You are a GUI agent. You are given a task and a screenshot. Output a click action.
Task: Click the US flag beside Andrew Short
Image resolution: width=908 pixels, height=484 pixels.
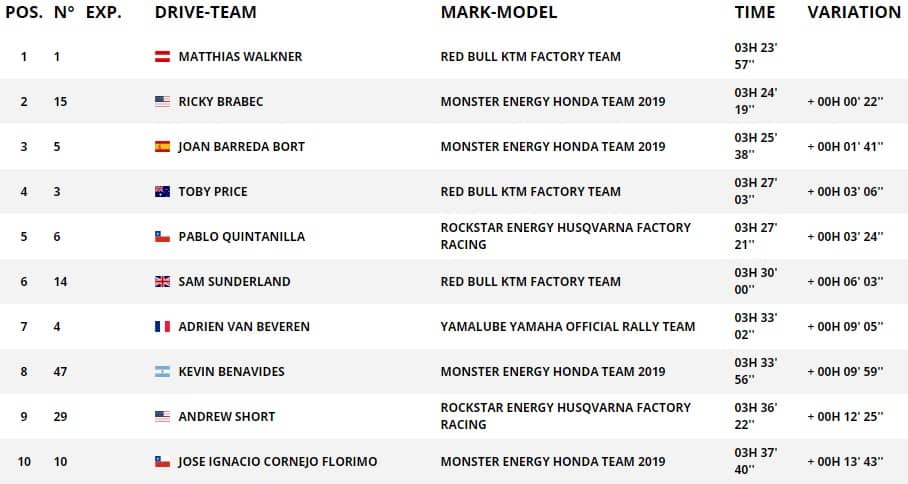tap(162, 417)
